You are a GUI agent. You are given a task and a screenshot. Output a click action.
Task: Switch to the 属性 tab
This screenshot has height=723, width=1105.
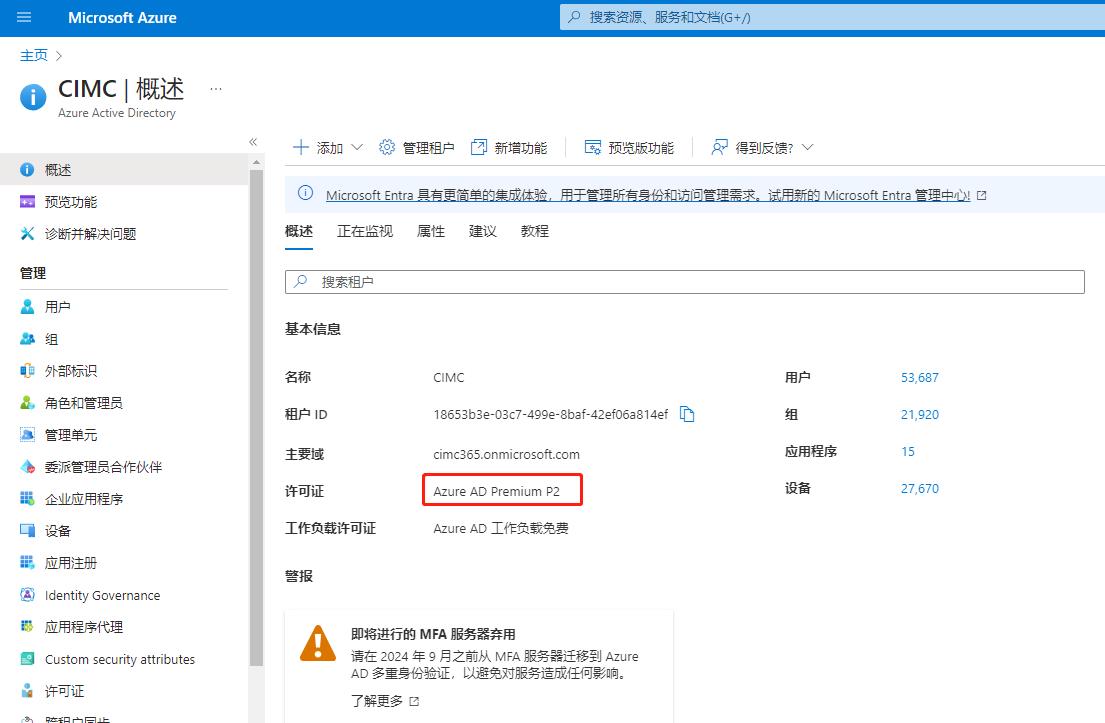(431, 231)
